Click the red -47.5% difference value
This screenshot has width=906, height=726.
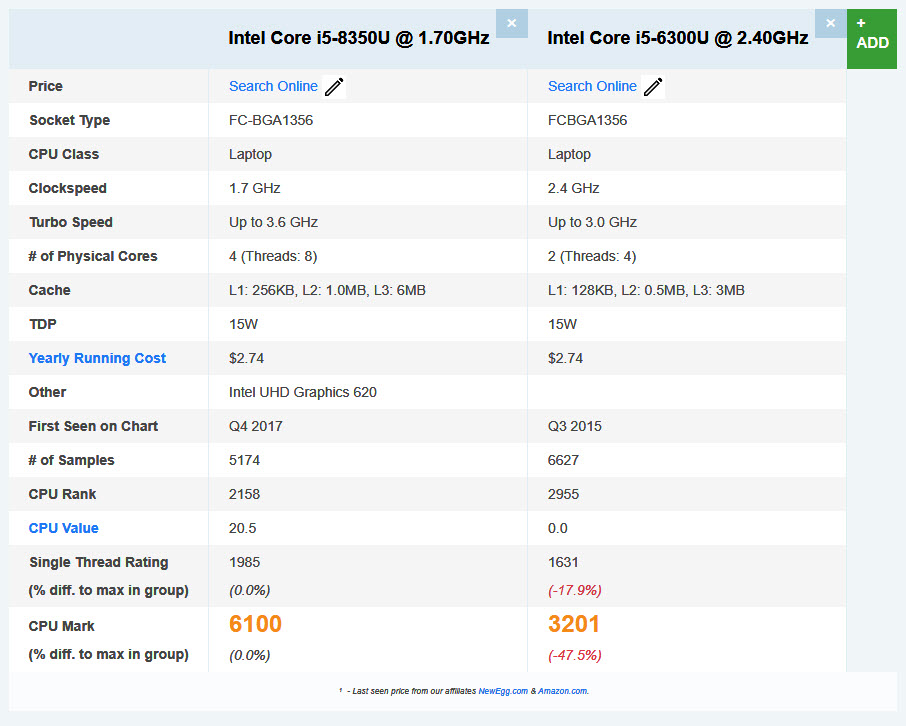click(574, 655)
